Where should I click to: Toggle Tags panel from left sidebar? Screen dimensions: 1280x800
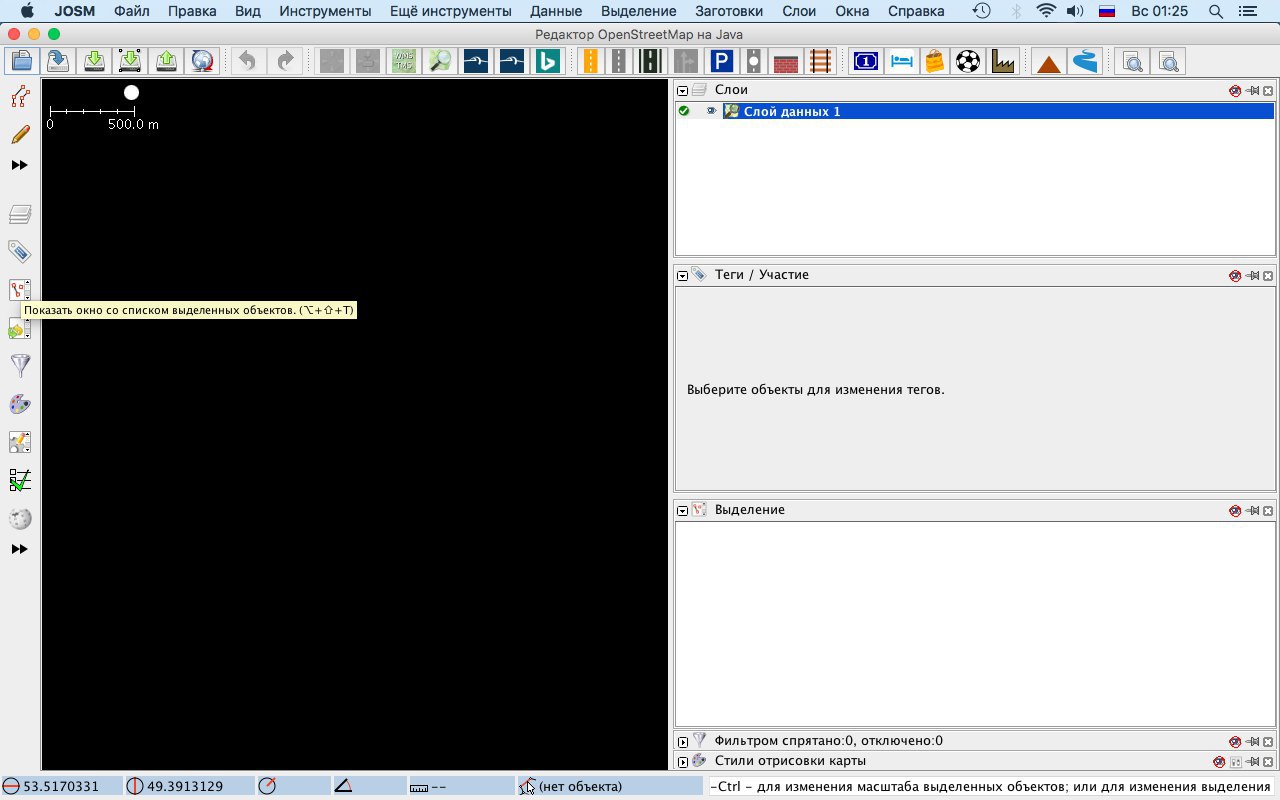[x=20, y=251]
